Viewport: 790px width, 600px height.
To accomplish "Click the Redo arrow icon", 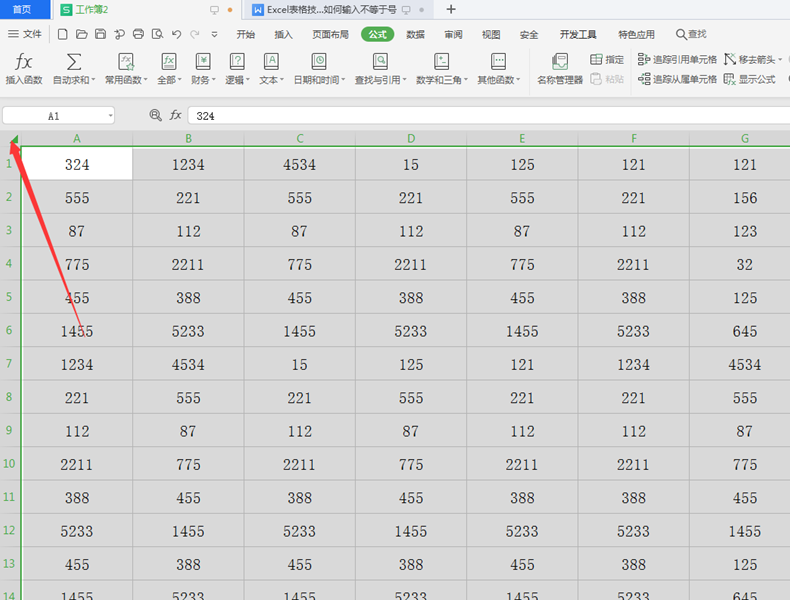I will 194,34.
